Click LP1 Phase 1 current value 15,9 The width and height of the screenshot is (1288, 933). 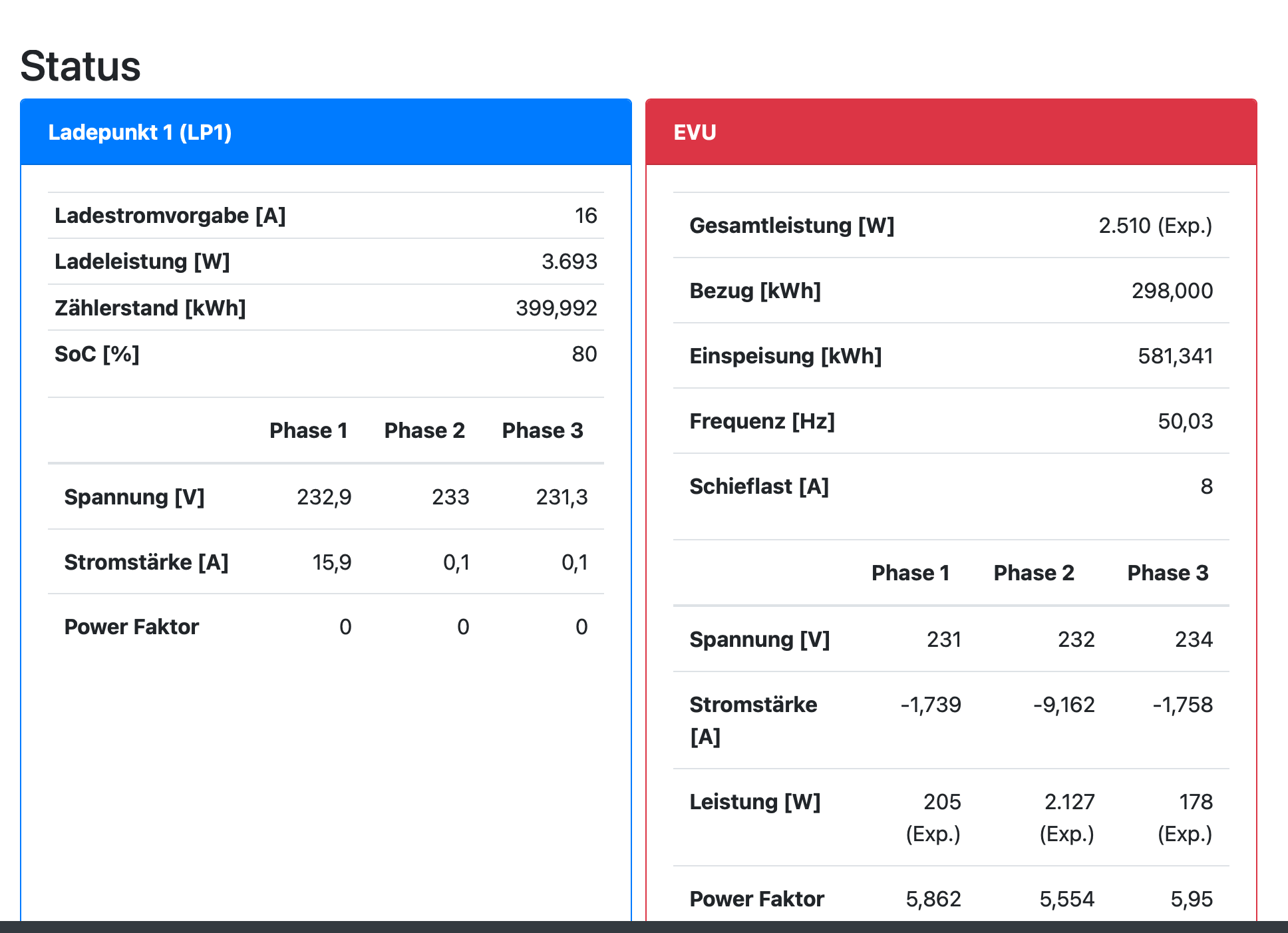(332, 562)
